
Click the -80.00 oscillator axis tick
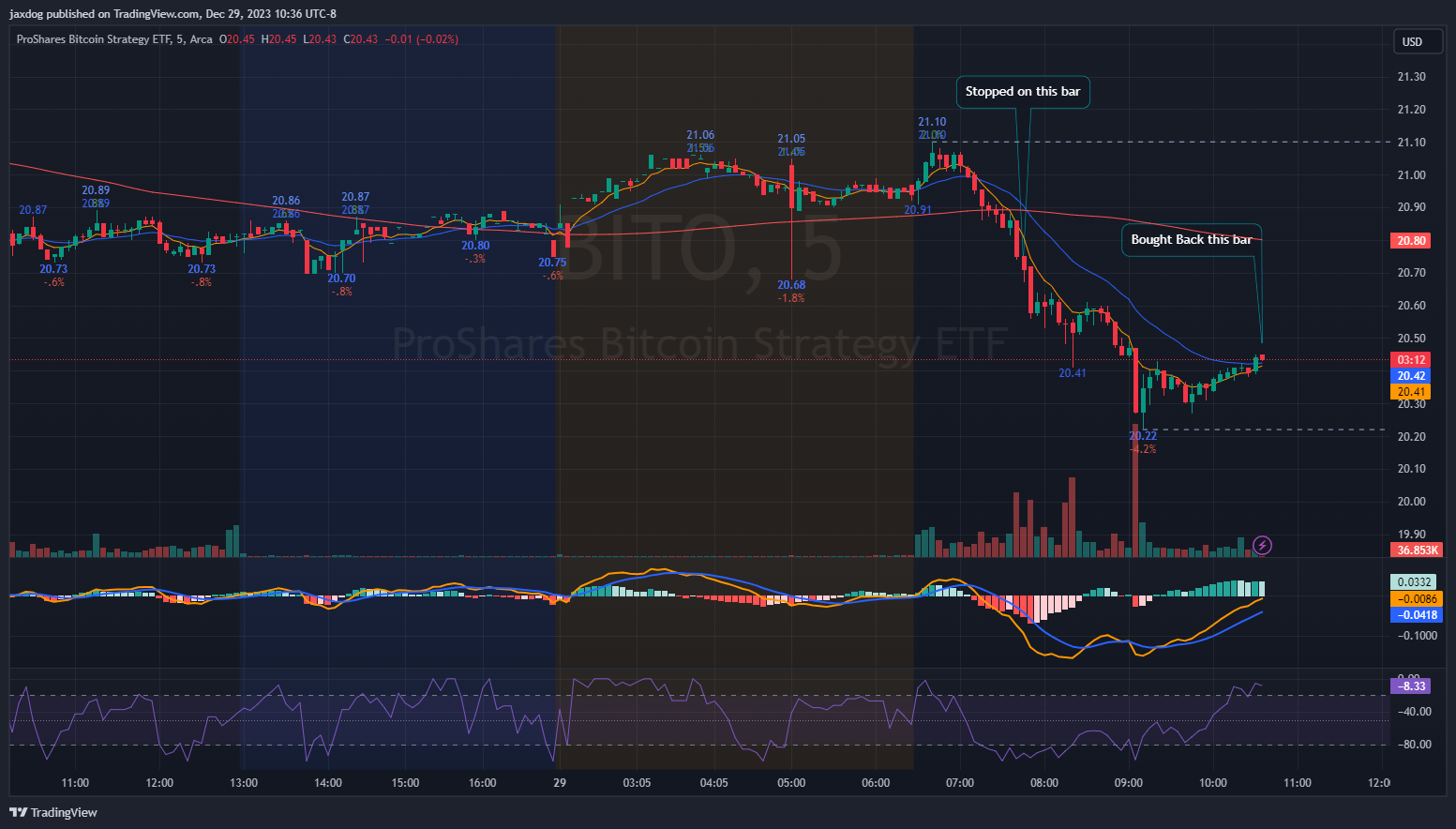coord(1415,745)
